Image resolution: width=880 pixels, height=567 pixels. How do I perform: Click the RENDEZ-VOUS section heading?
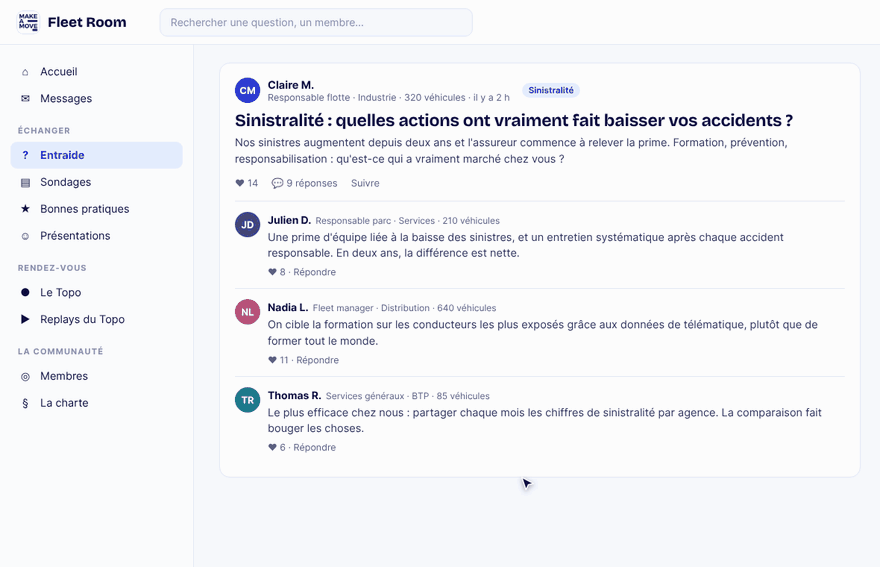[x=52, y=268]
